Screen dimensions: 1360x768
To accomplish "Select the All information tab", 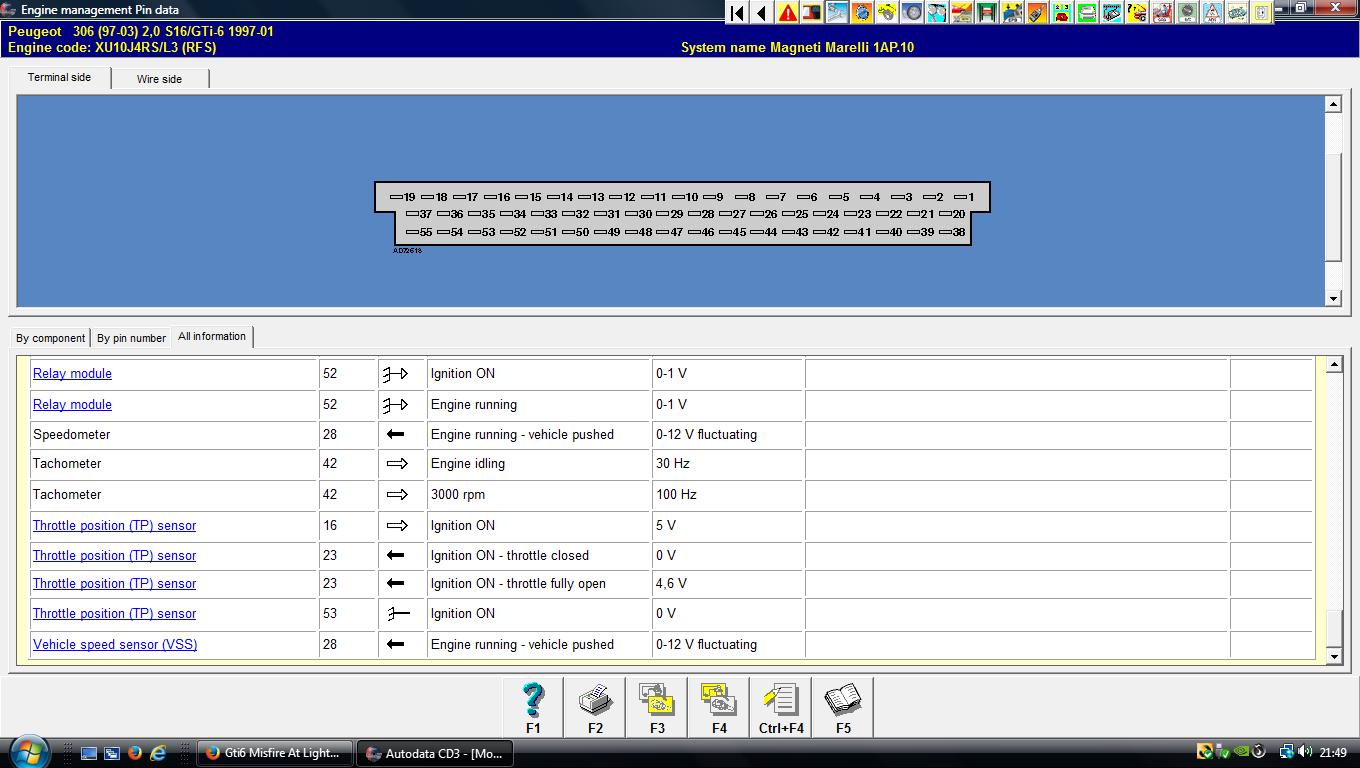I will 212,336.
